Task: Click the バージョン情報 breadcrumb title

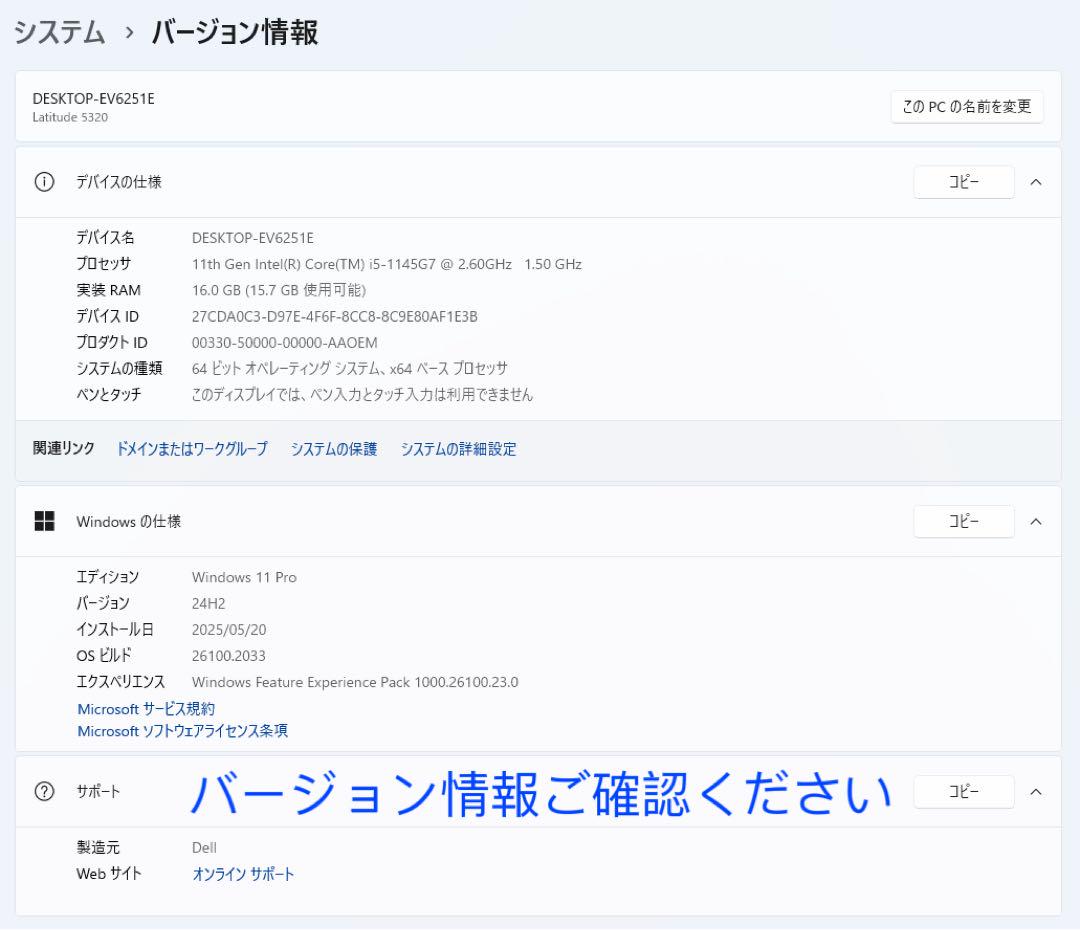Action: [235, 32]
